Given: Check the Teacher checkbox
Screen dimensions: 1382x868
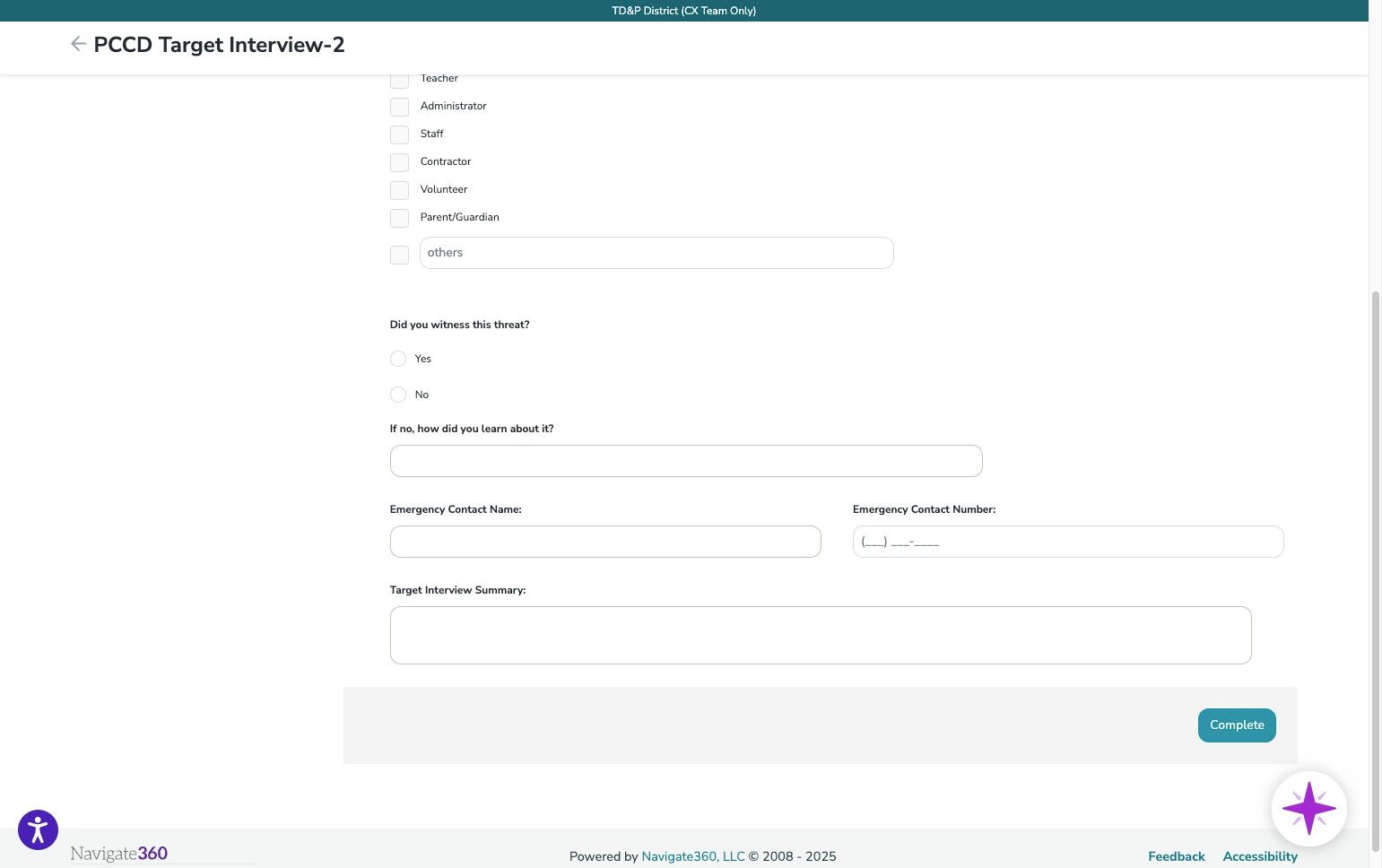Looking at the screenshot, I should click(399, 79).
